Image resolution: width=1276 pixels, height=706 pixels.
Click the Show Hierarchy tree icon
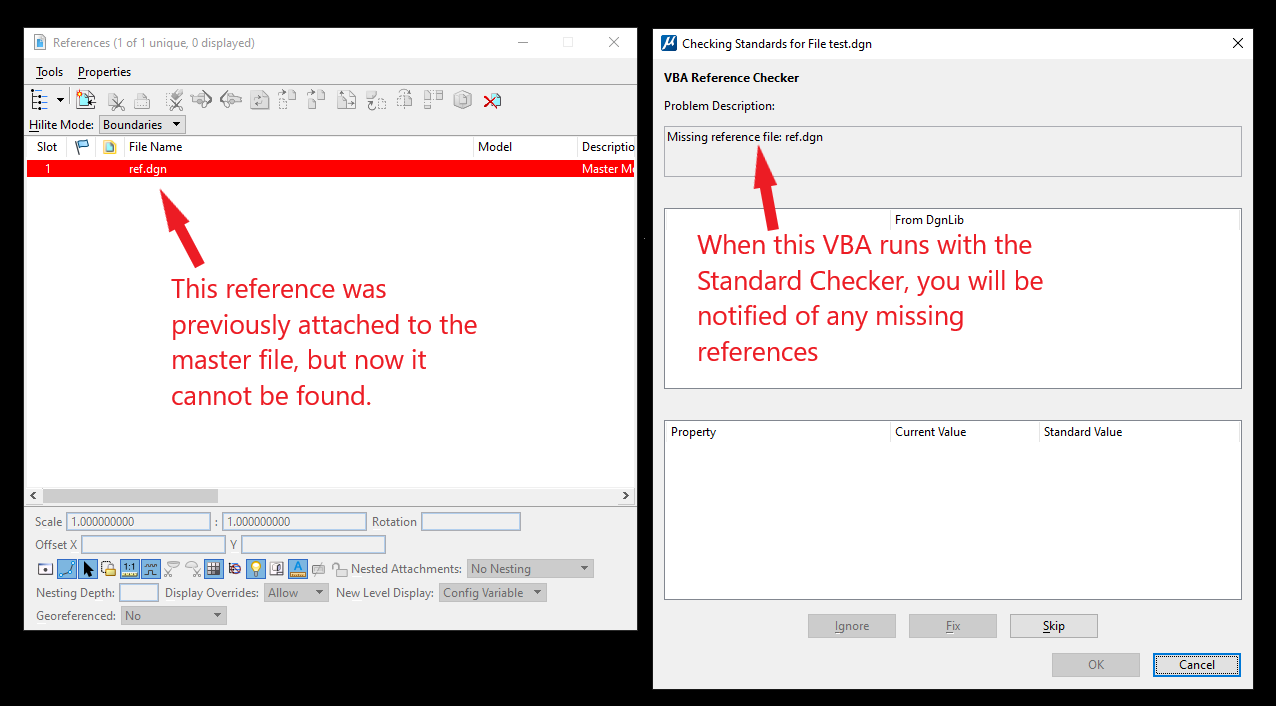pos(39,100)
